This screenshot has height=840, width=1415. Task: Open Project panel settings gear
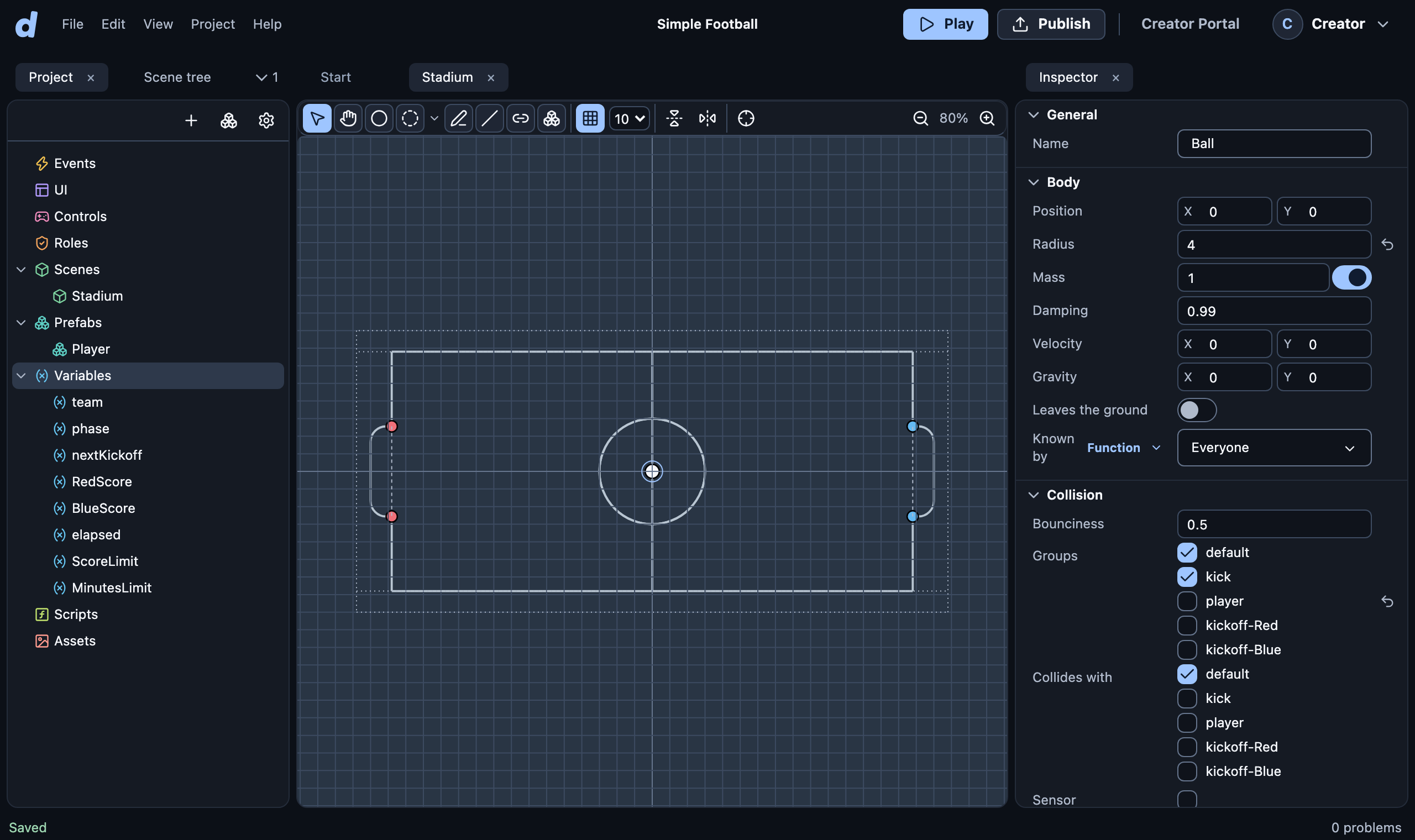tap(266, 120)
